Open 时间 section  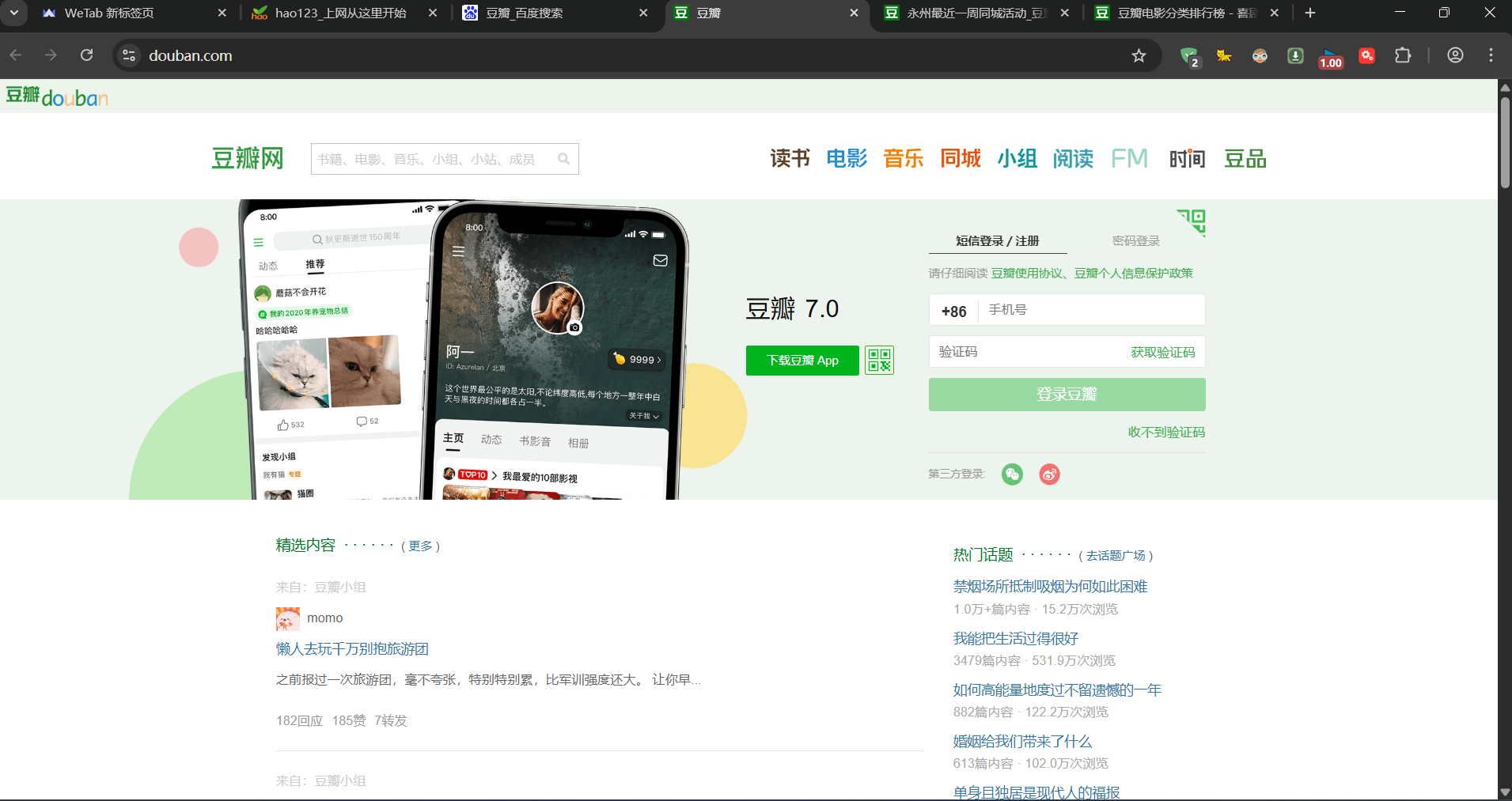pos(1188,158)
